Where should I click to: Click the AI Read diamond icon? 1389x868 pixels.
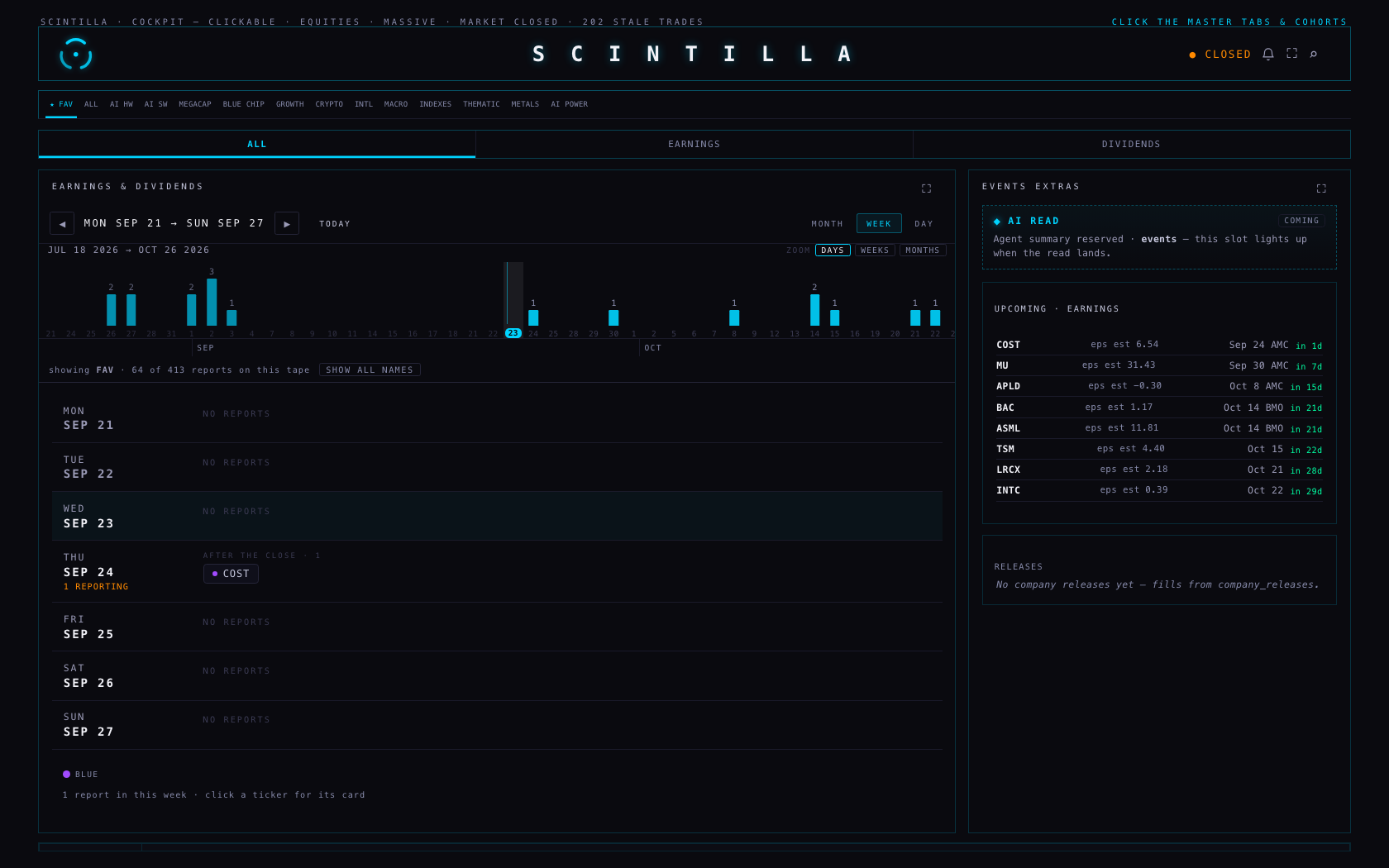[x=997, y=221]
